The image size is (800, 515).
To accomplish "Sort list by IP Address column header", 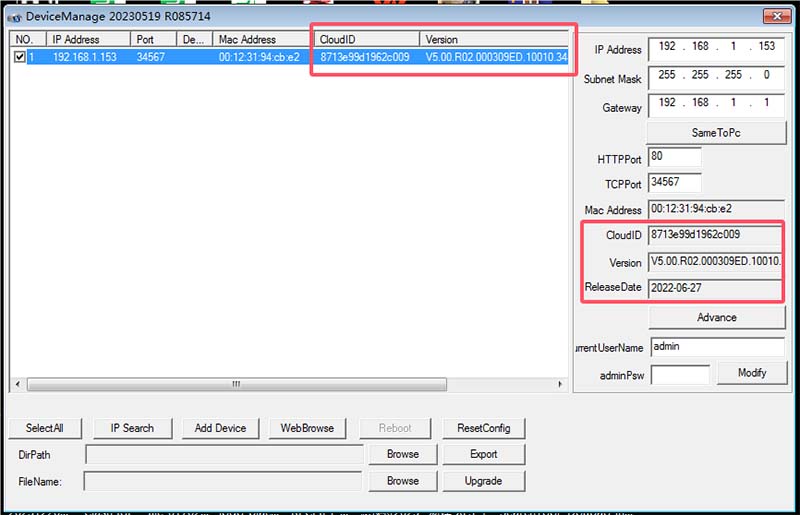I will (x=89, y=39).
